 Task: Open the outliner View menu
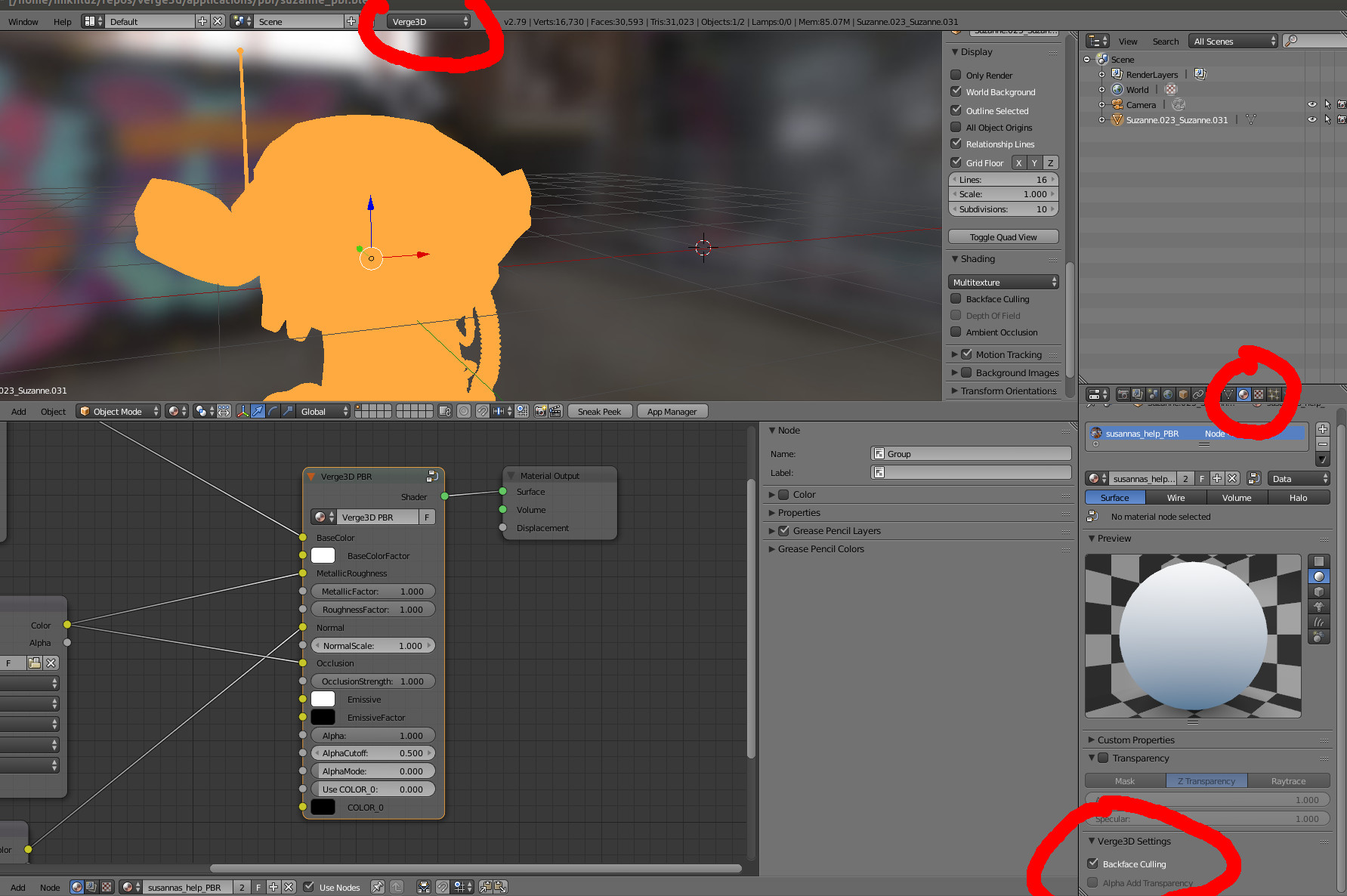click(1128, 41)
